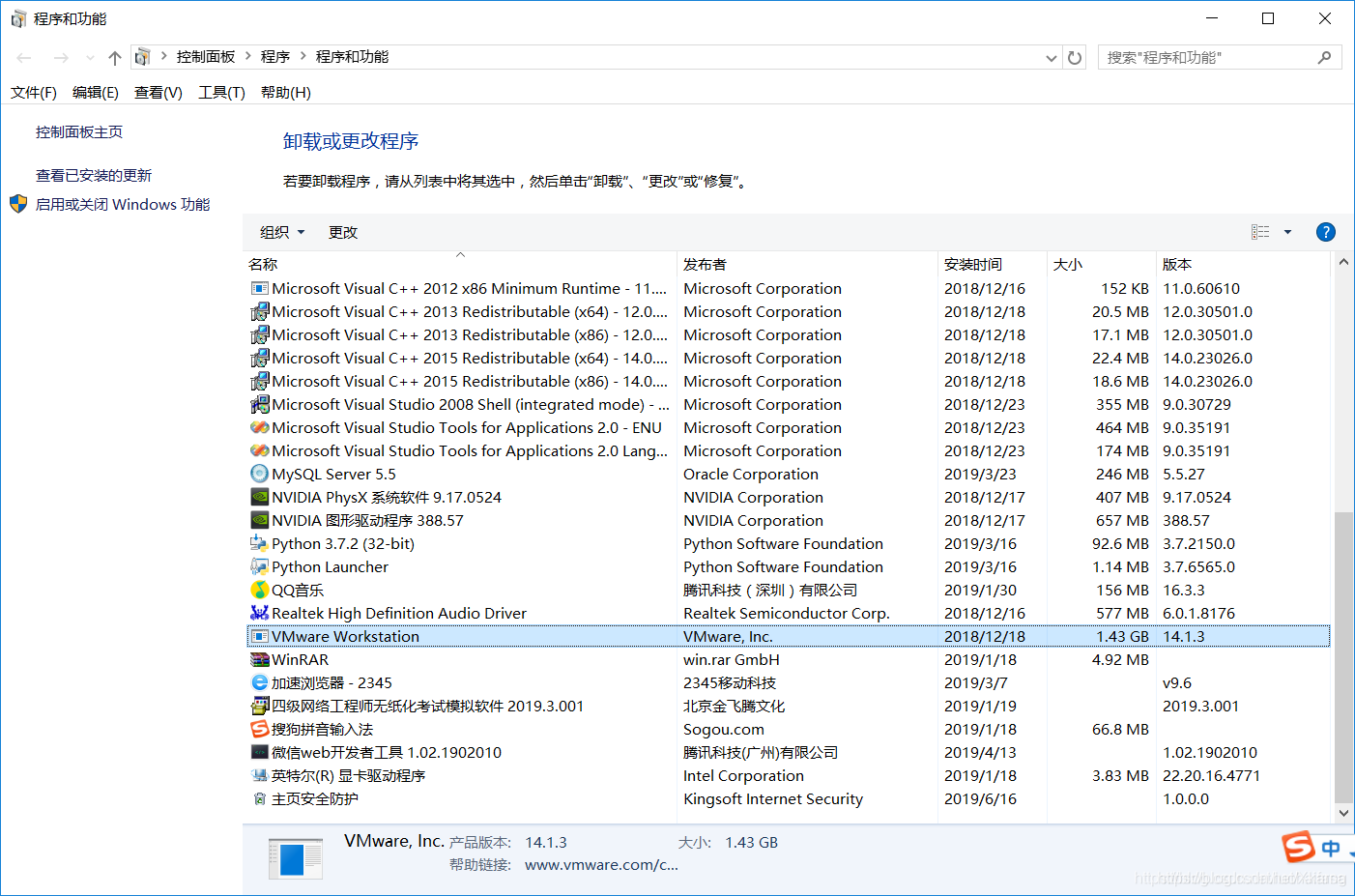Click the 英特尔(R) 显卡驱动程序 icon
Screen dimensions: 1355x896
(259, 775)
